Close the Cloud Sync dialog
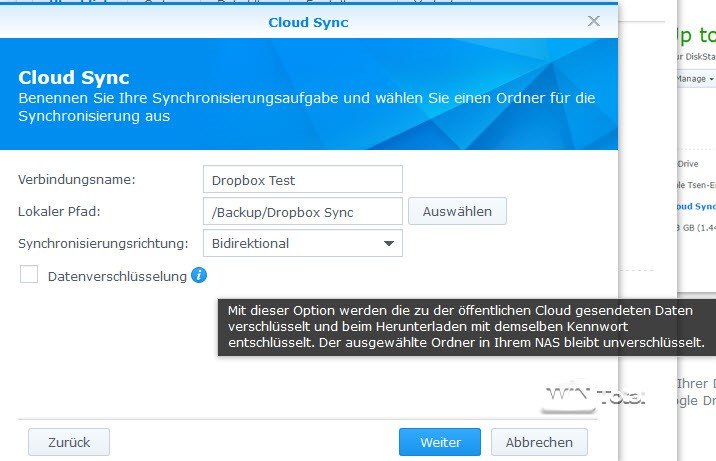 coord(594,21)
